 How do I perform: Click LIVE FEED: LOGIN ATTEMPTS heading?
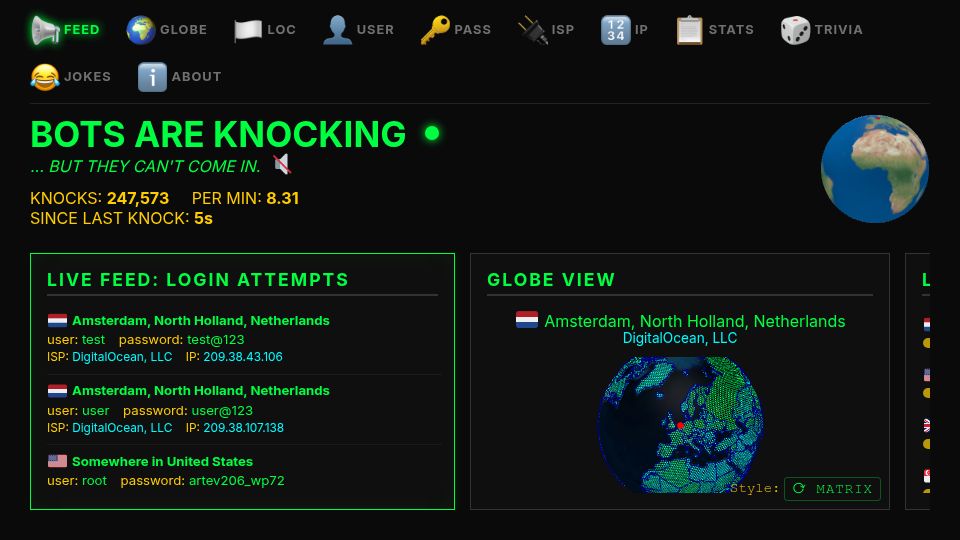pyautogui.click(x=198, y=280)
